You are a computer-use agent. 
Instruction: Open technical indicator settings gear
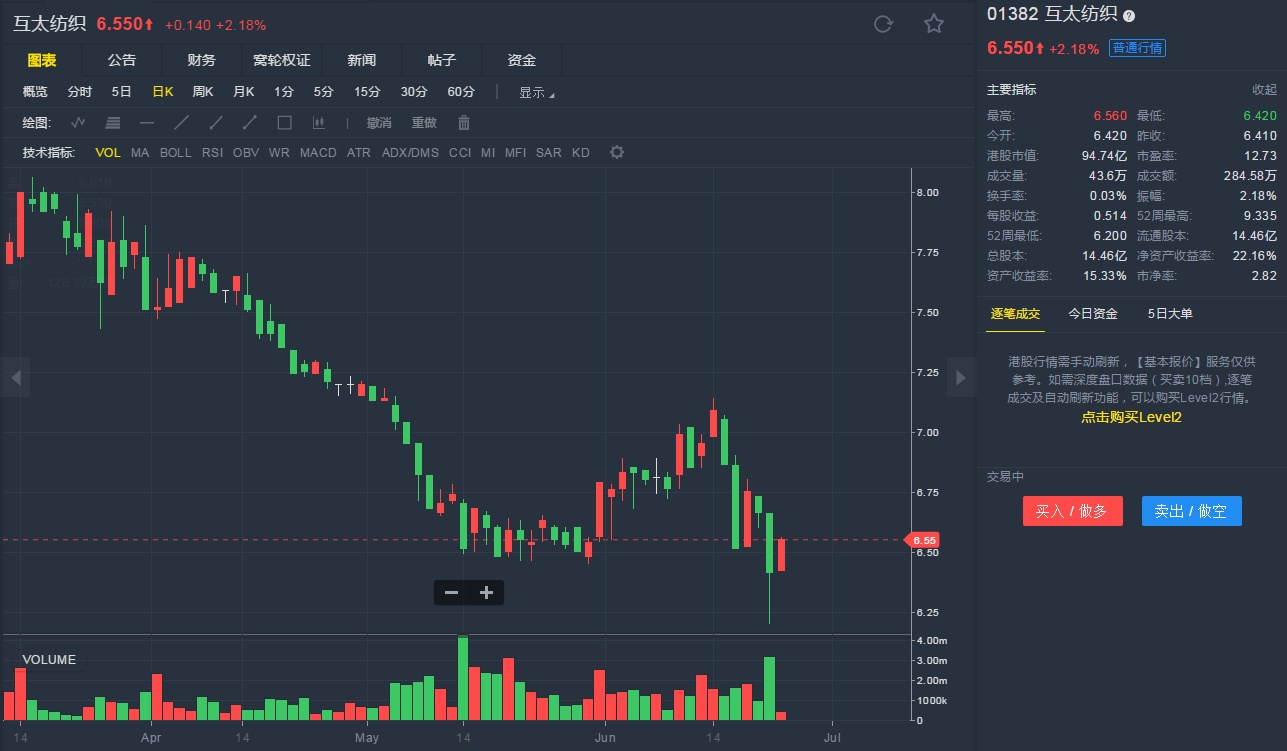(x=617, y=153)
